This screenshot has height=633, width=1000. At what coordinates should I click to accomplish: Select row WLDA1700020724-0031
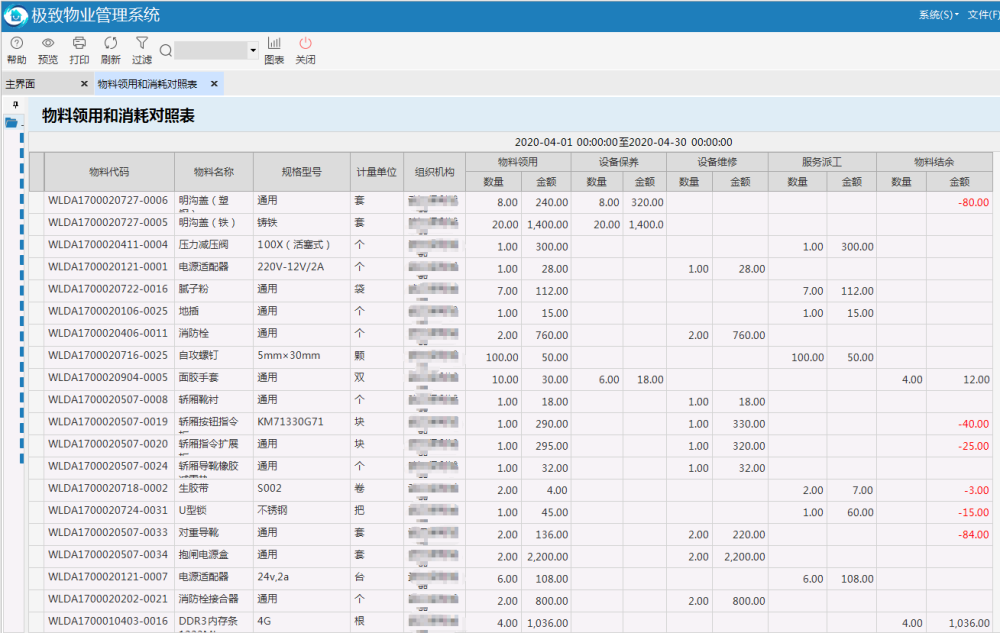511,512
